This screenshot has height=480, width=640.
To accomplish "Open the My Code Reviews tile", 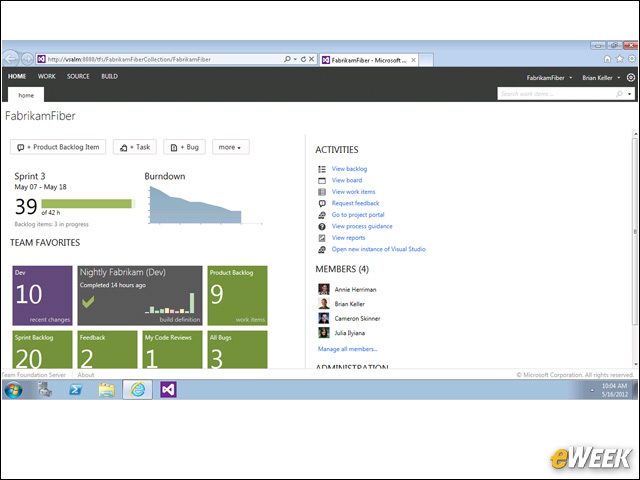I will (172, 350).
